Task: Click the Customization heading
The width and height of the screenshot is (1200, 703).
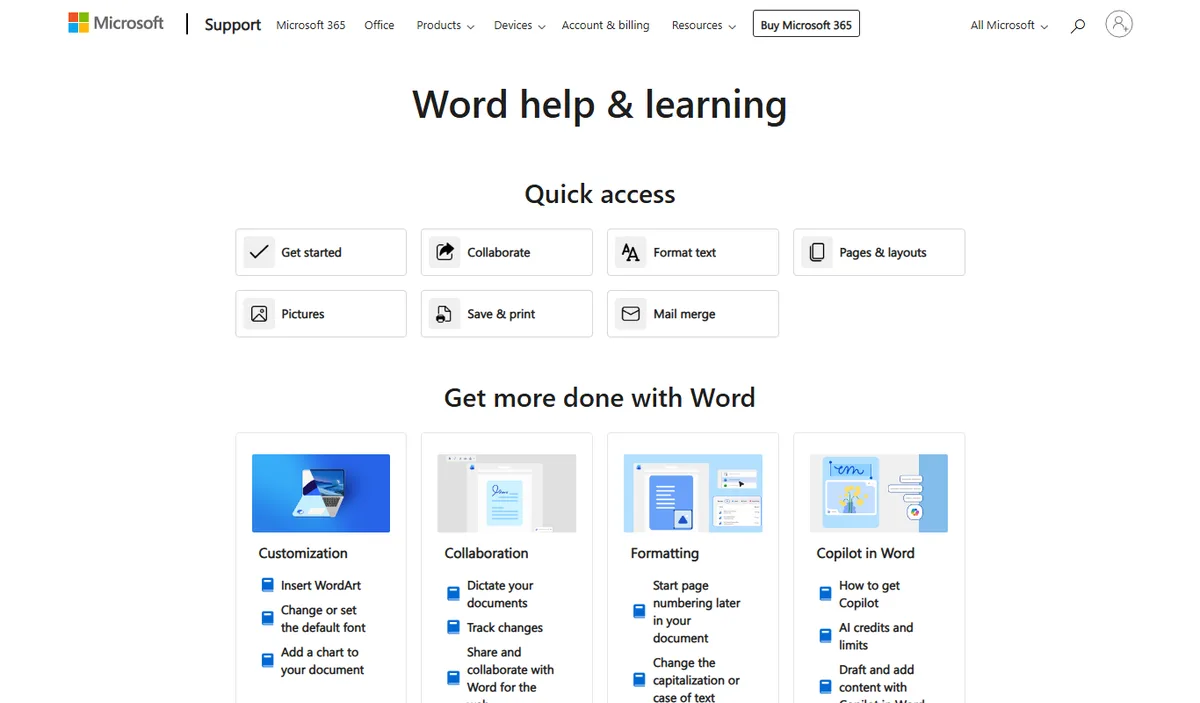Action: point(303,553)
